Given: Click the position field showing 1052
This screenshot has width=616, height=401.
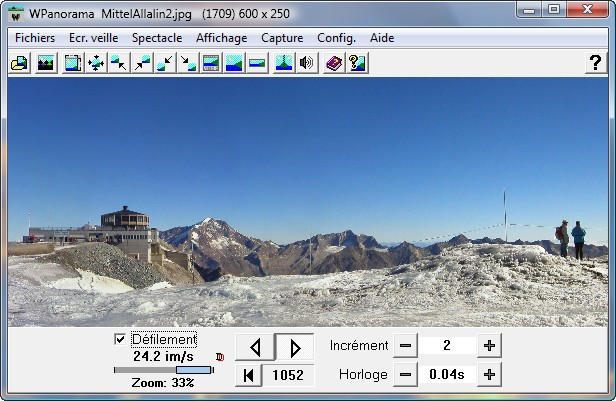Looking at the screenshot, I should [x=288, y=375].
